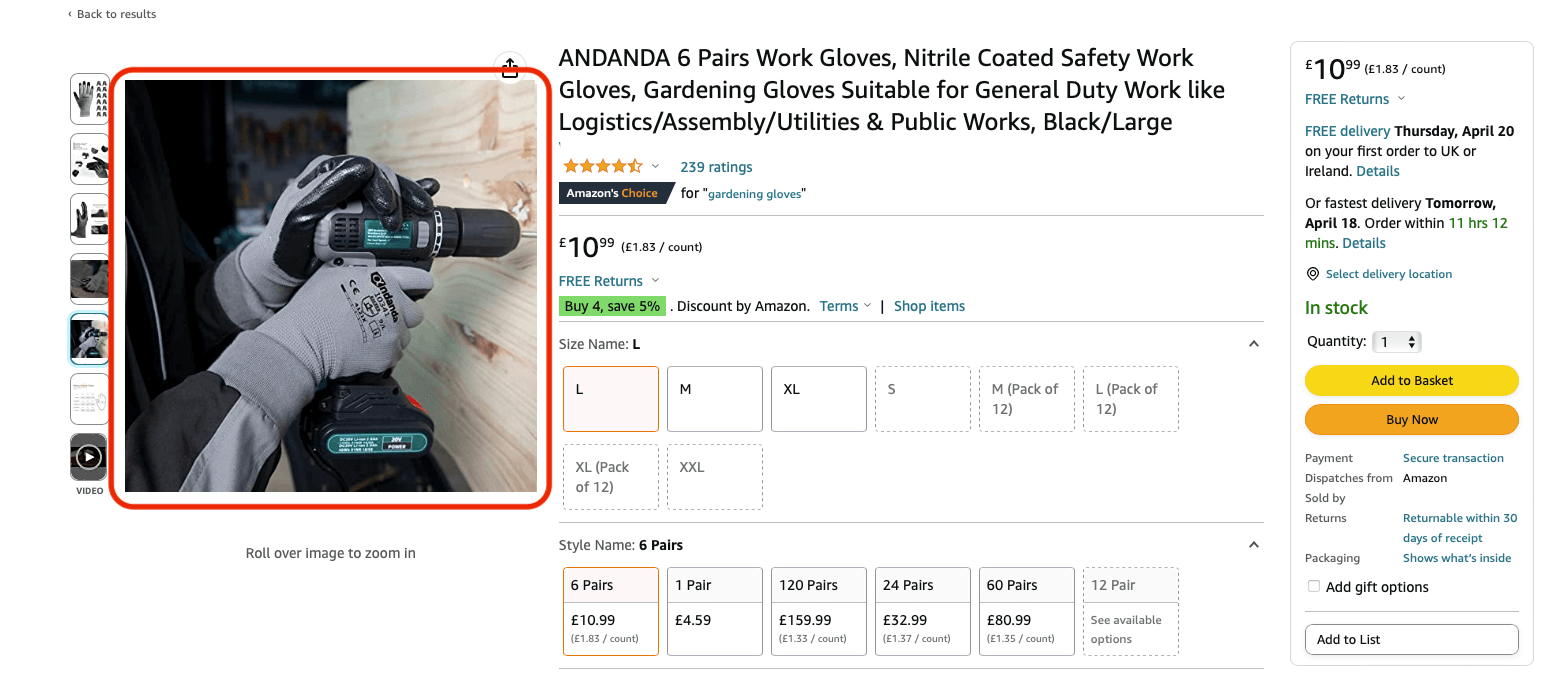This screenshot has width=1559, height=676.
Task: Open the Quantity dropdown
Action: point(1396,342)
